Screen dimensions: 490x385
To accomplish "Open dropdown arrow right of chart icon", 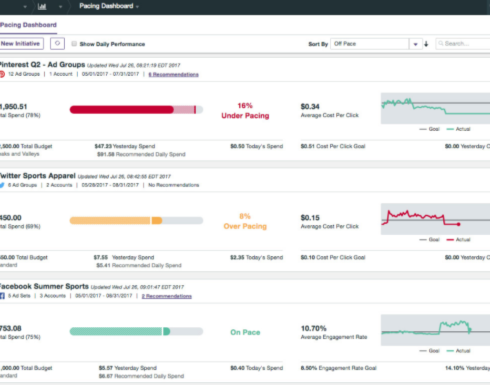I will (60, 7).
